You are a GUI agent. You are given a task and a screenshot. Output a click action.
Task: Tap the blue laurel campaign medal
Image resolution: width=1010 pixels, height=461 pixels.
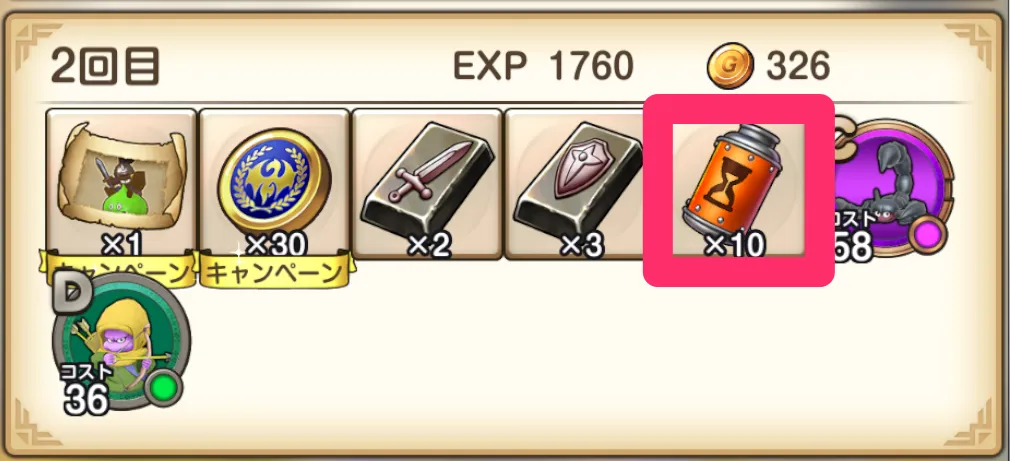[x=274, y=182]
